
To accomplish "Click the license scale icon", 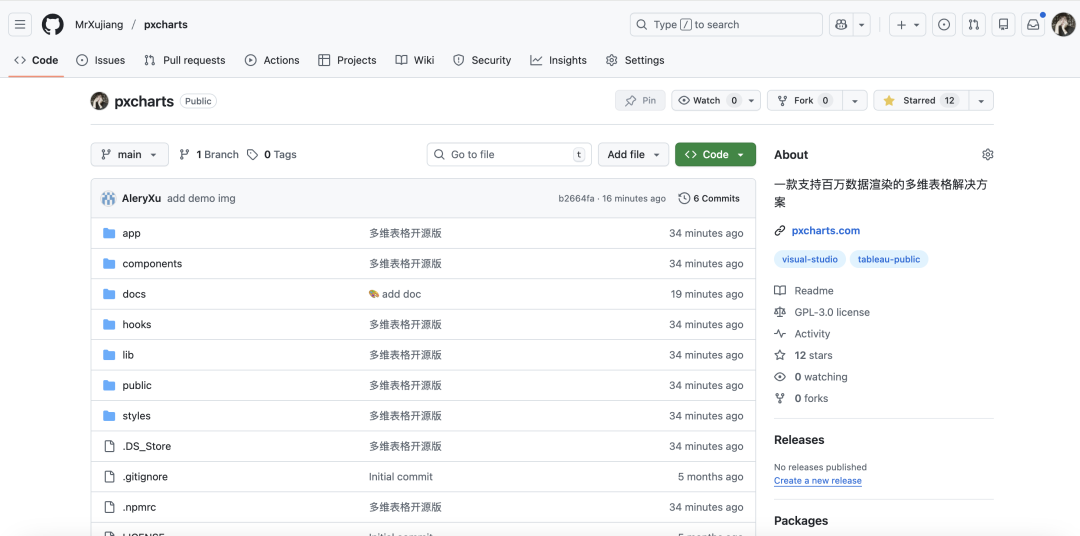I will tap(780, 312).
